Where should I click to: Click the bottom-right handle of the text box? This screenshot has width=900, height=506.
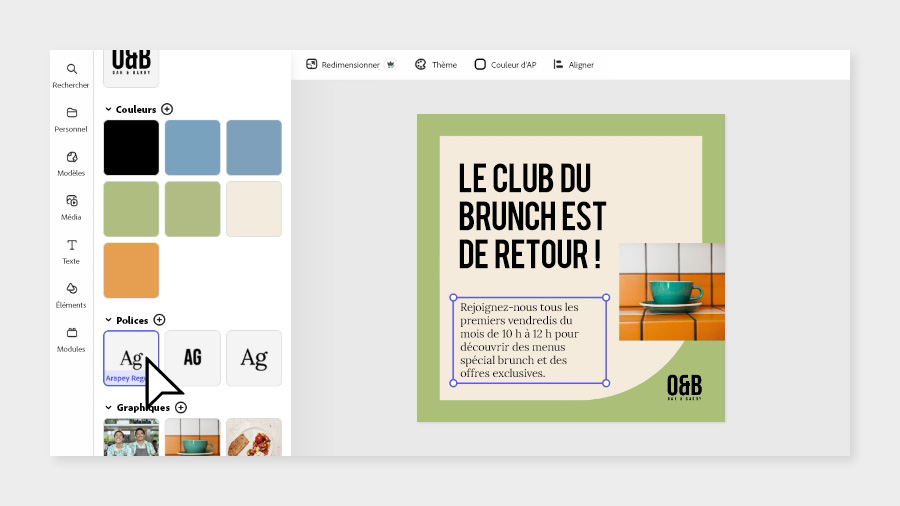[606, 383]
